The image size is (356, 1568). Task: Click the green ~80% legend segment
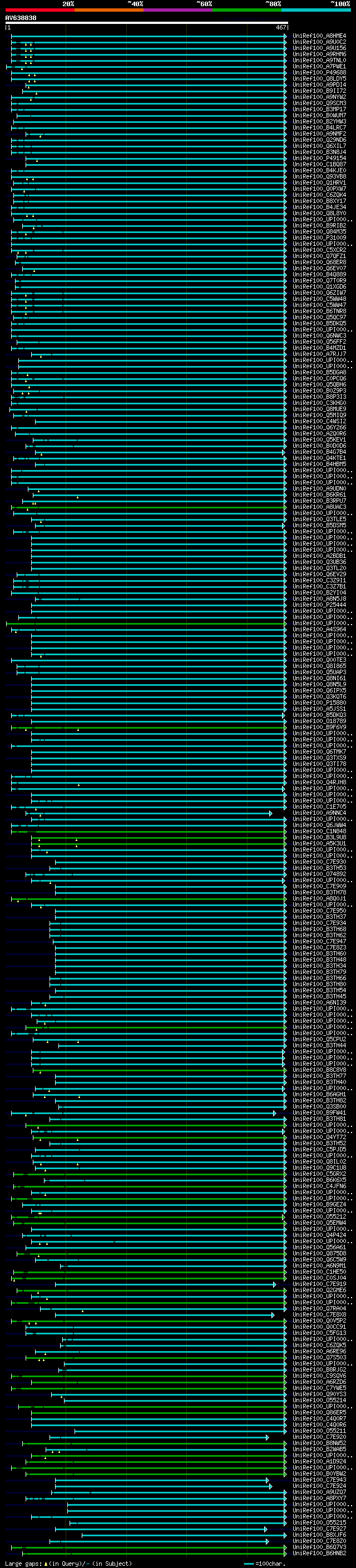coord(247,10)
